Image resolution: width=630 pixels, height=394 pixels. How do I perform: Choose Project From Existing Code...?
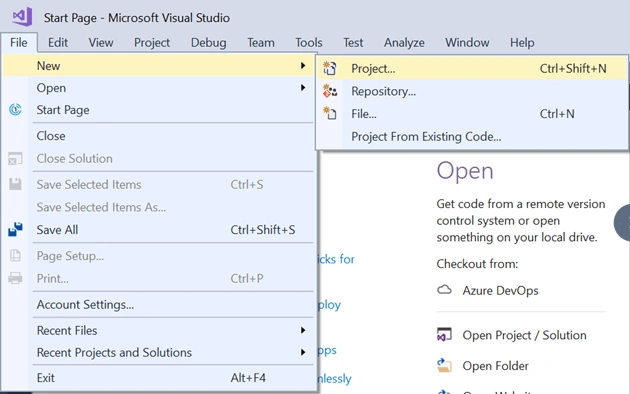click(472, 137)
